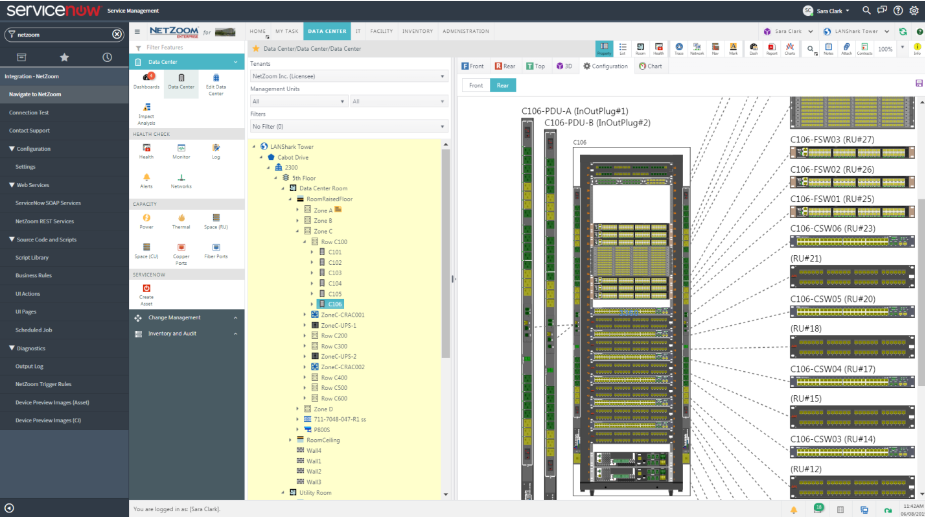This screenshot has height=517, width=925.
Task: Switch rack view to Rear toggle
Action: 503,86
